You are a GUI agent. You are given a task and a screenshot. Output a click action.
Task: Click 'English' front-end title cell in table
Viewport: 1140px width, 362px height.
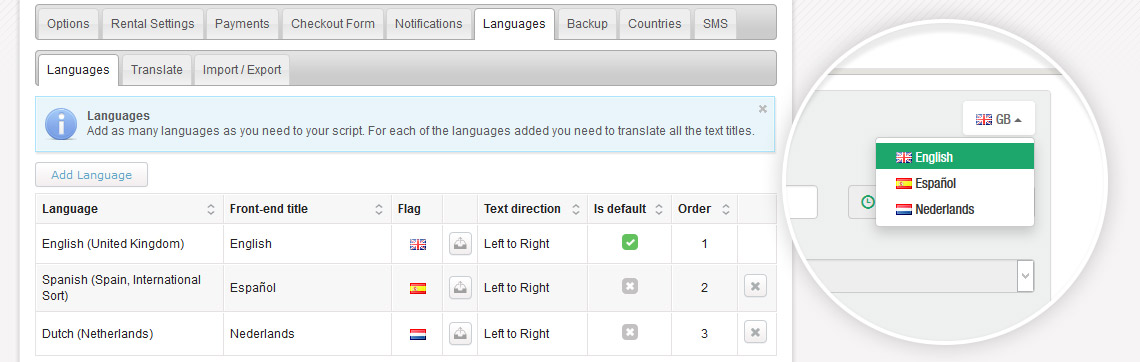(x=307, y=244)
